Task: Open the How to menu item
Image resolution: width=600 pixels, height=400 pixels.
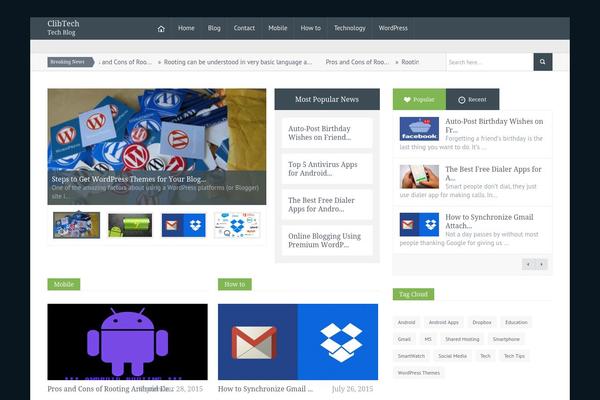Action: [x=310, y=28]
